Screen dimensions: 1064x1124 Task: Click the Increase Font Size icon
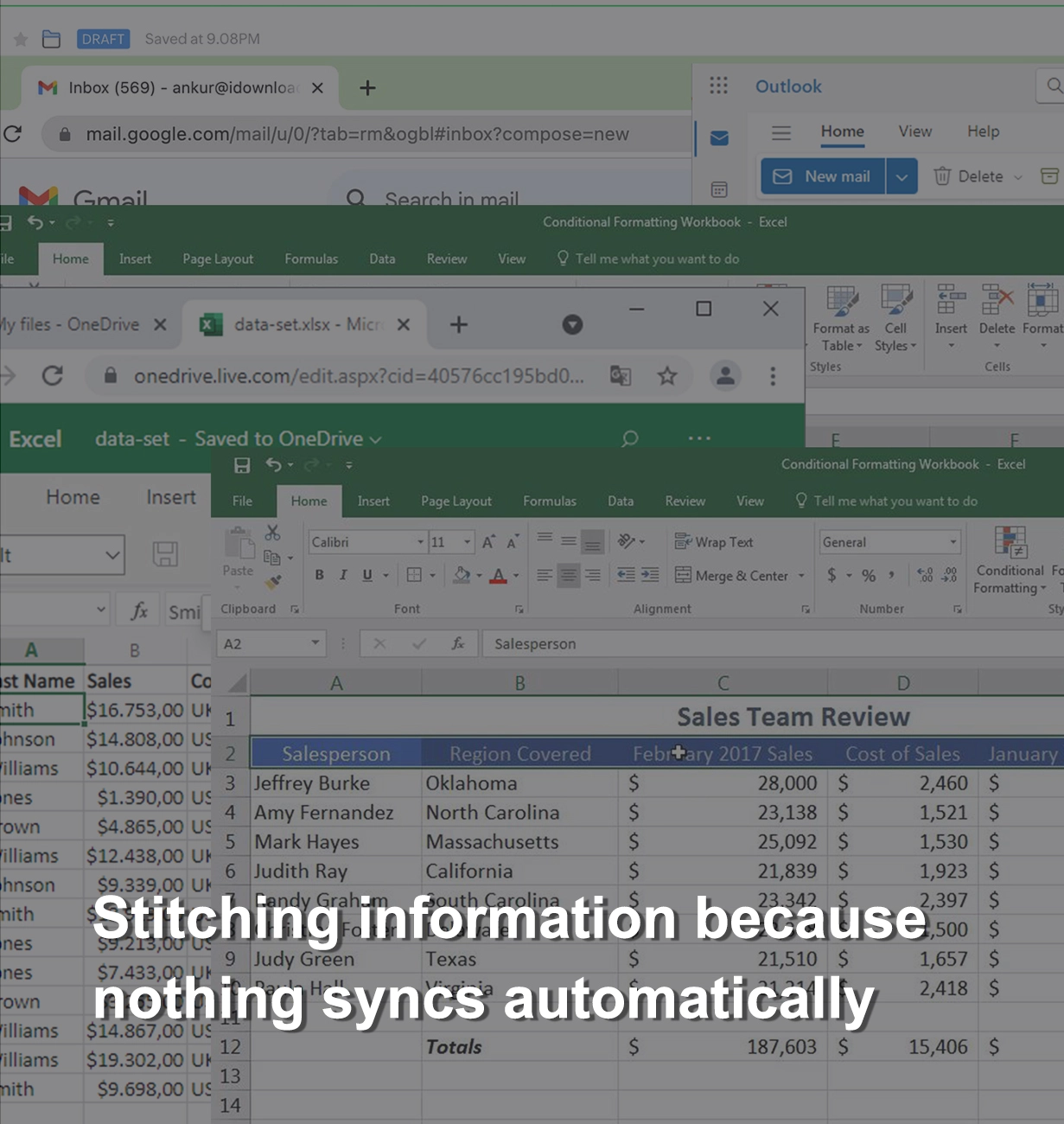click(x=488, y=542)
